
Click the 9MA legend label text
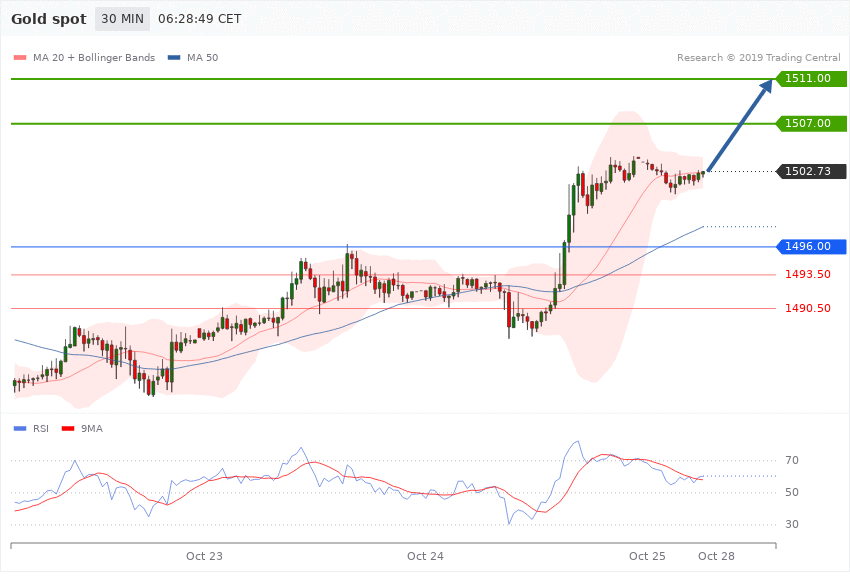92,429
